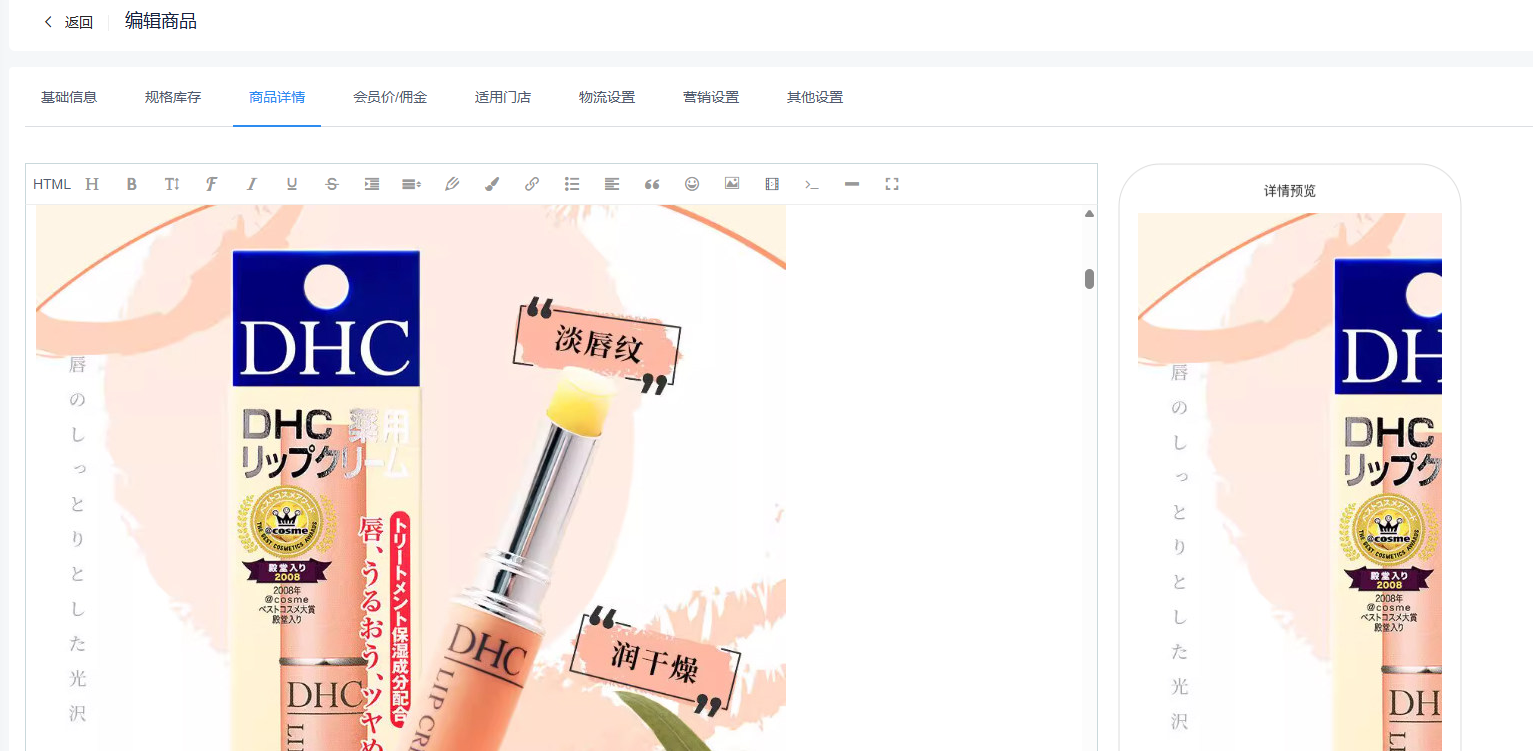
Task: Click the product image in the 详情预览 panel
Action: tap(1290, 482)
